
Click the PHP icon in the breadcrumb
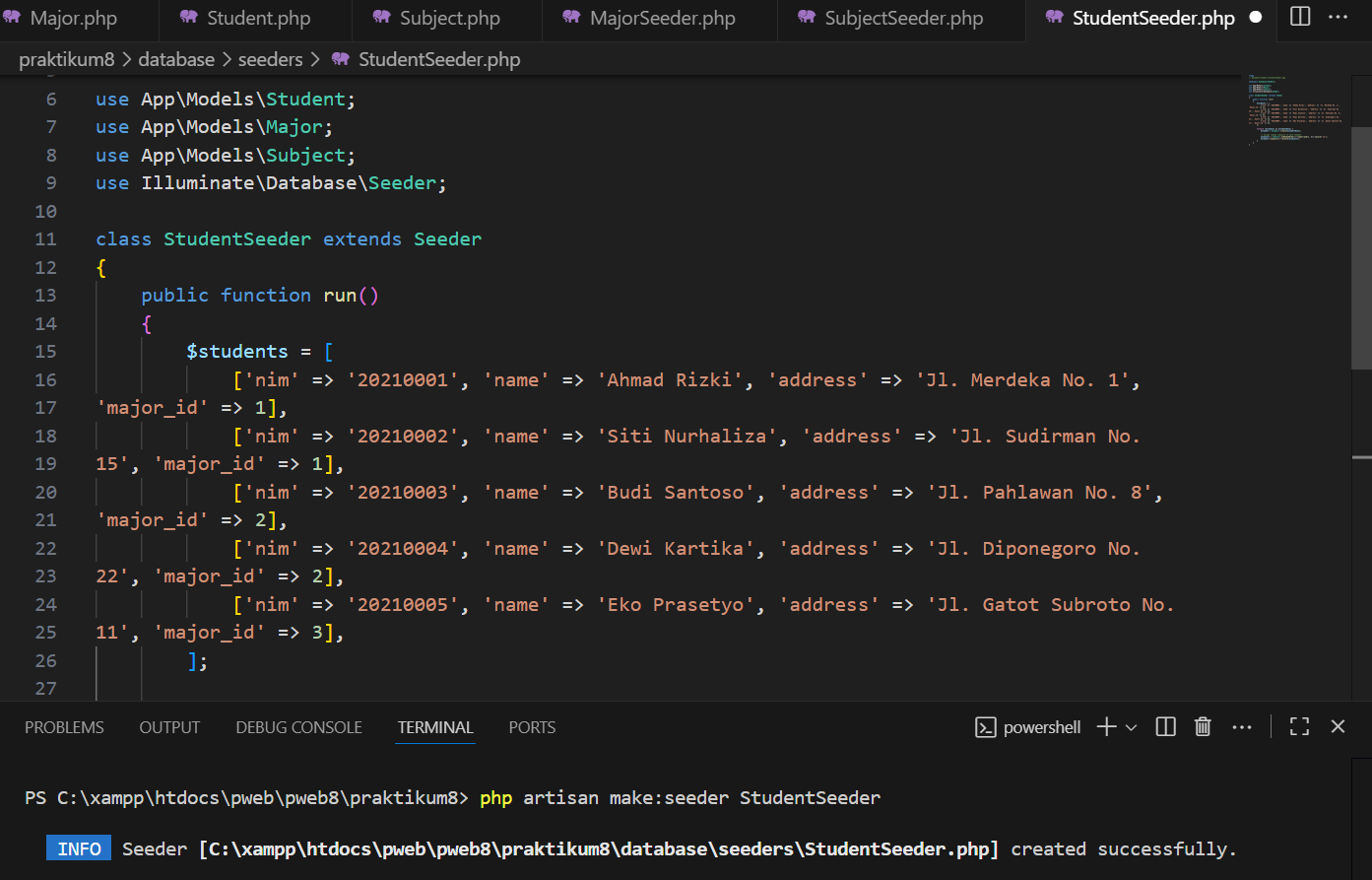pyautogui.click(x=341, y=59)
